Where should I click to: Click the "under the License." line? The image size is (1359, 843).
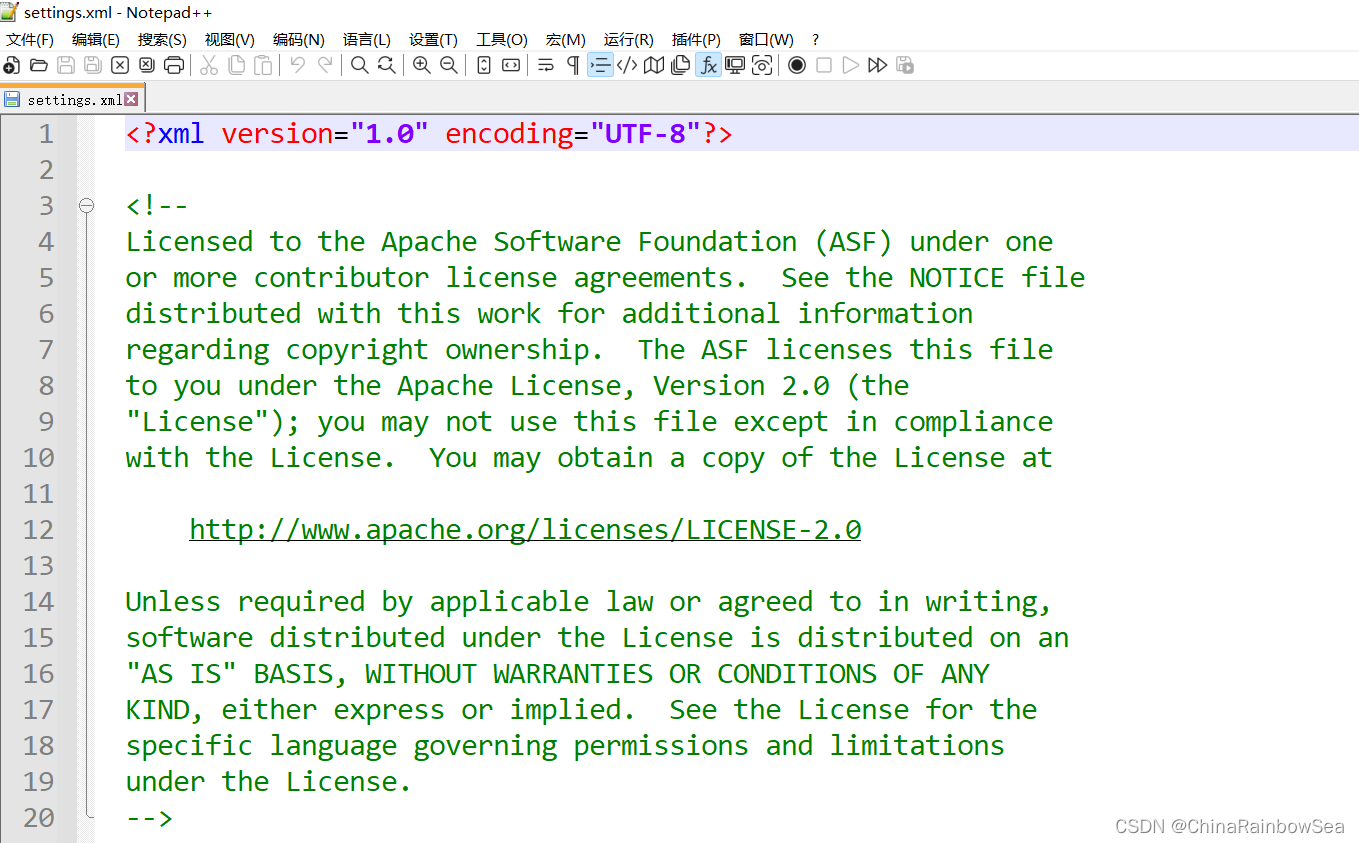point(269,782)
